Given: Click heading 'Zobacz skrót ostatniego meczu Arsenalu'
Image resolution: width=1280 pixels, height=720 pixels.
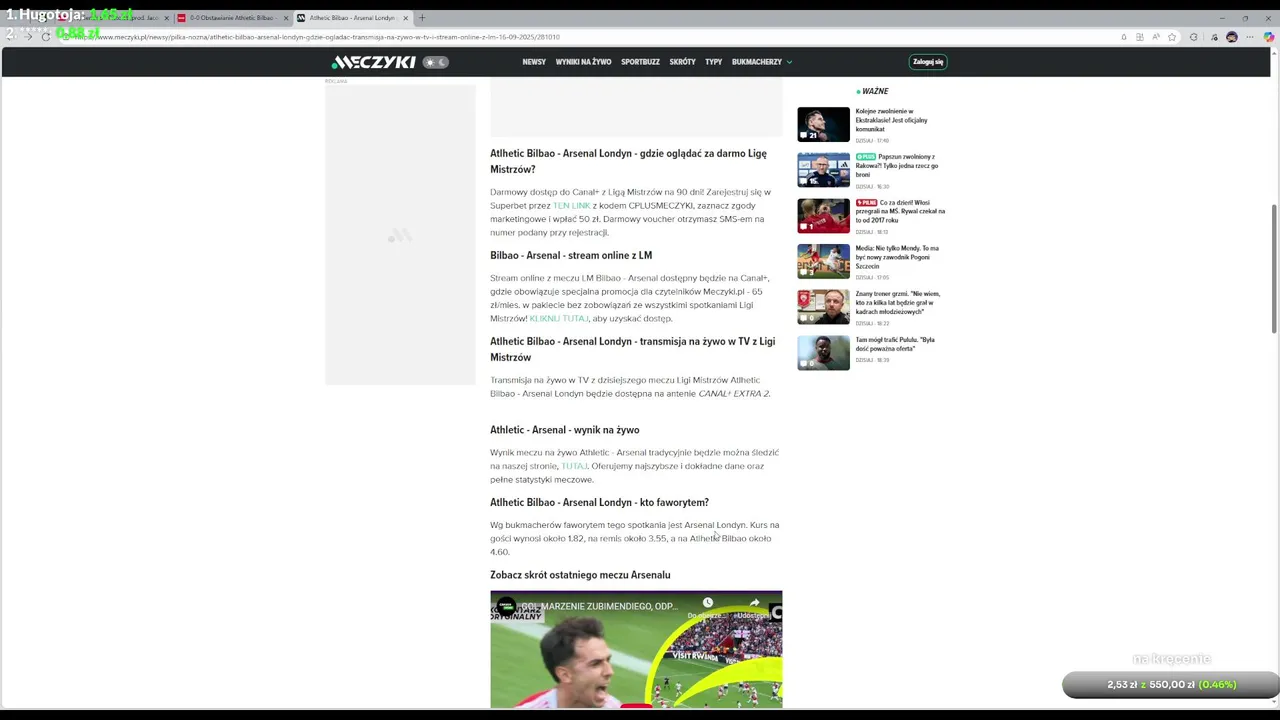Looking at the screenshot, I should pyautogui.click(x=580, y=575).
